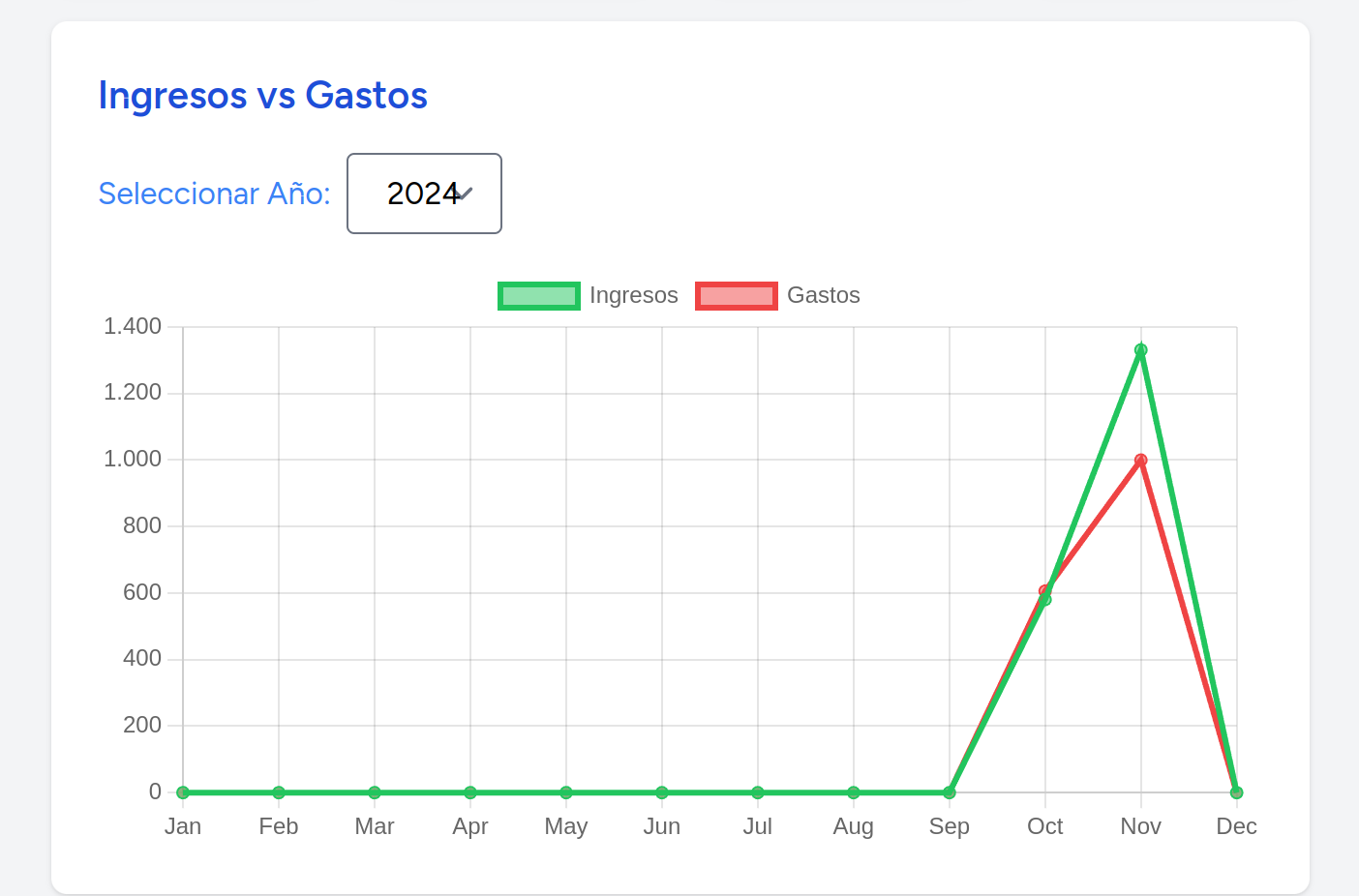Click the data point at Mar
This screenshot has height=896, width=1359.
coord(375,792)
